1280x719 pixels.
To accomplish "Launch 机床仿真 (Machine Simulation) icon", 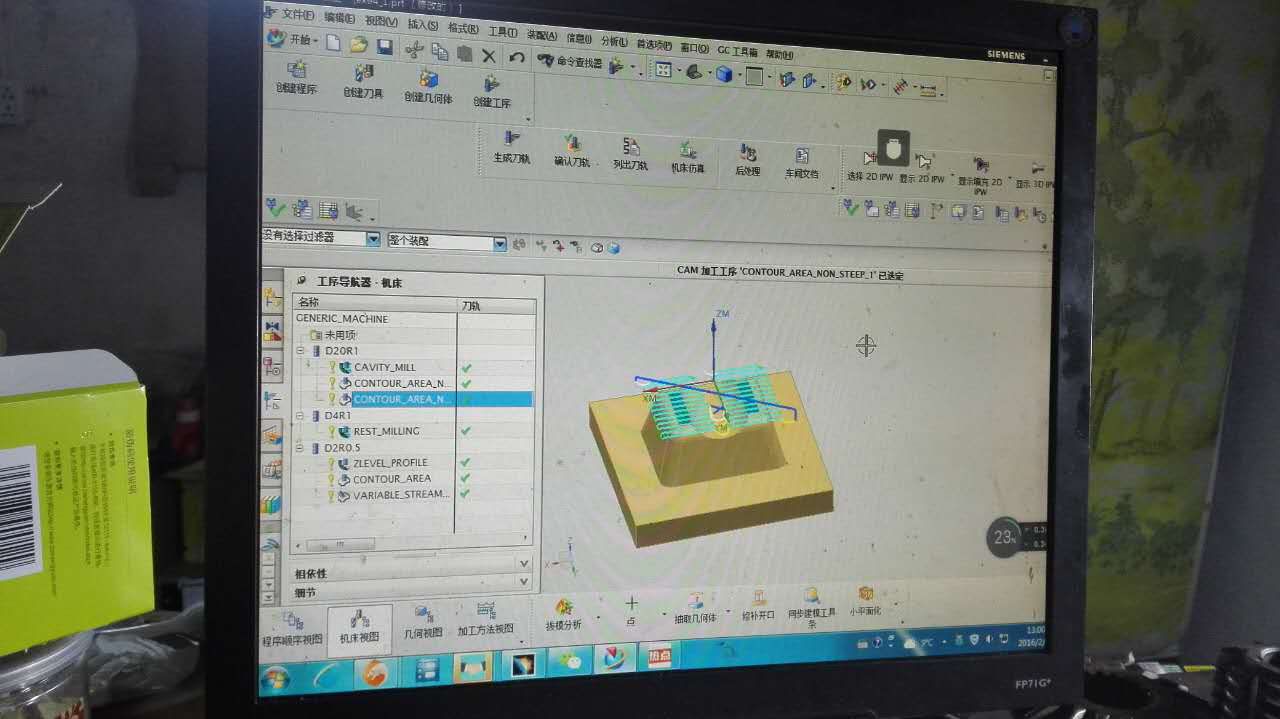I will coord(688,151).
